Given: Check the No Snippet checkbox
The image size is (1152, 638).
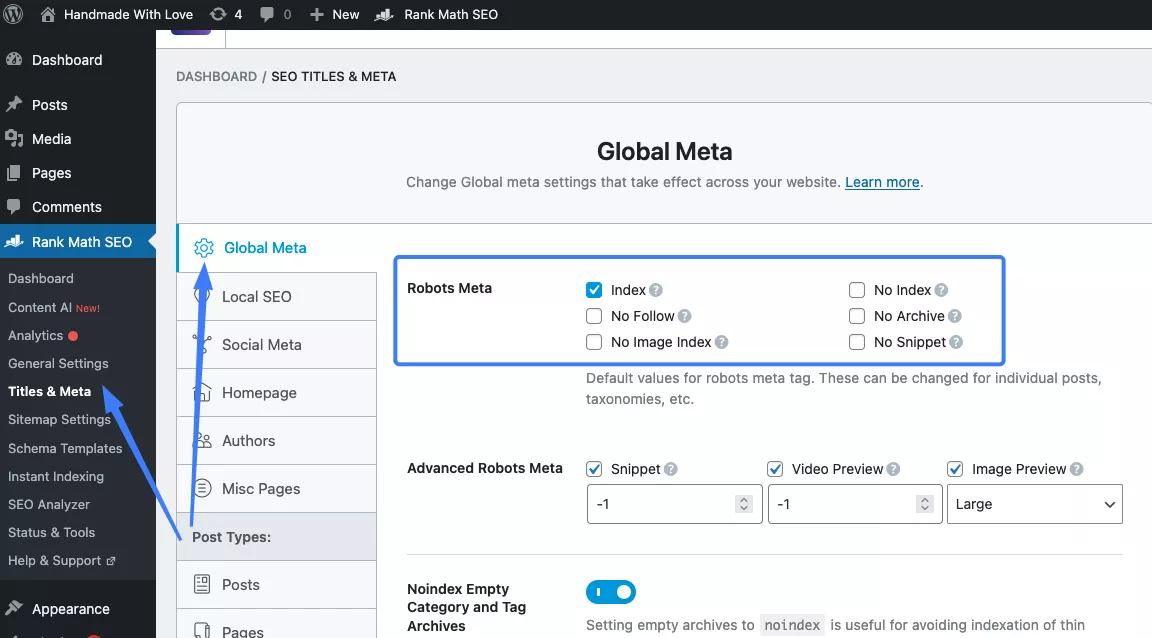Looking at the screenshot, I should (x=857, y=342).
